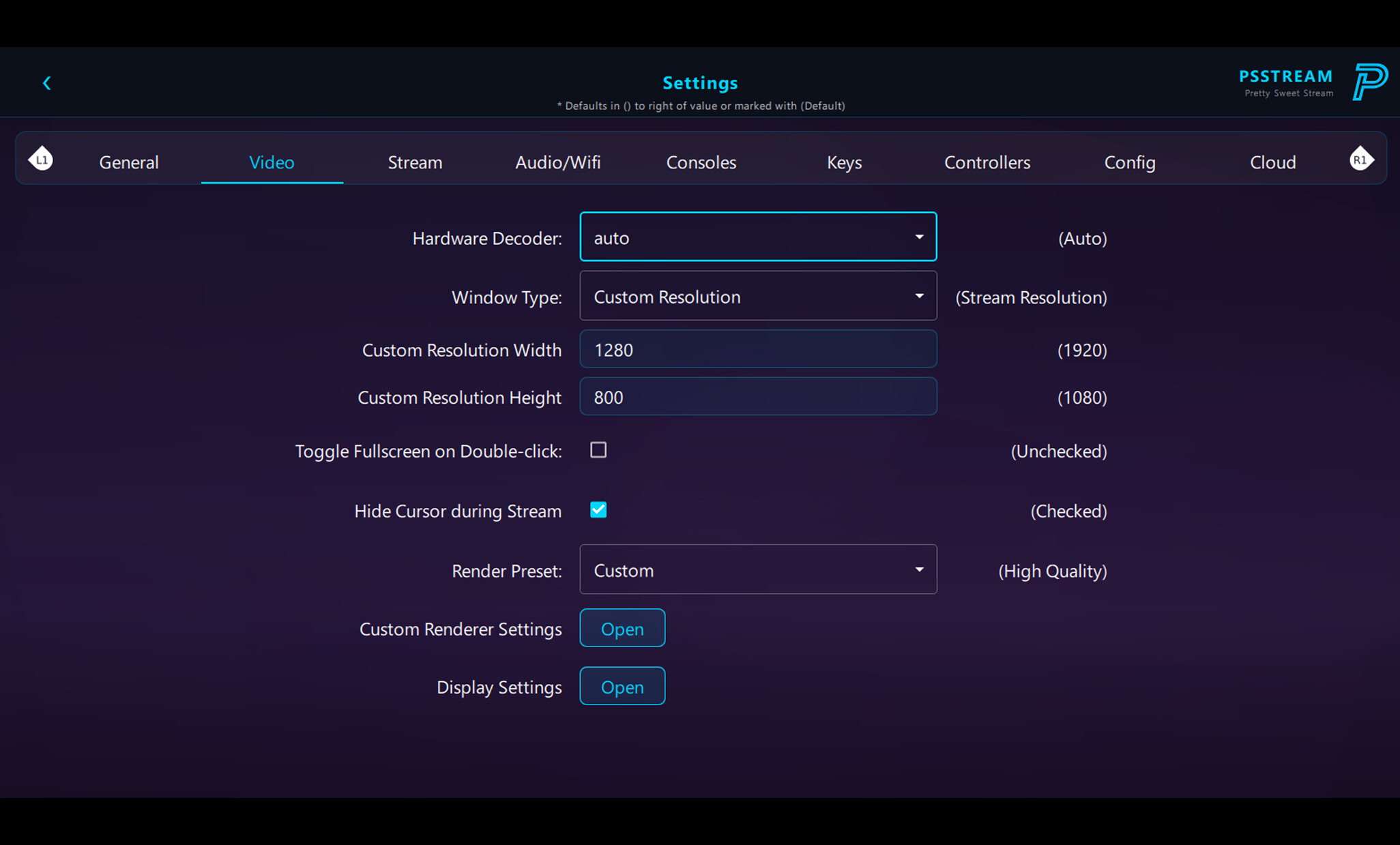1400x845 pixels.
Task: Click the back arrow to leave Settings
Action: coord(46,83)
